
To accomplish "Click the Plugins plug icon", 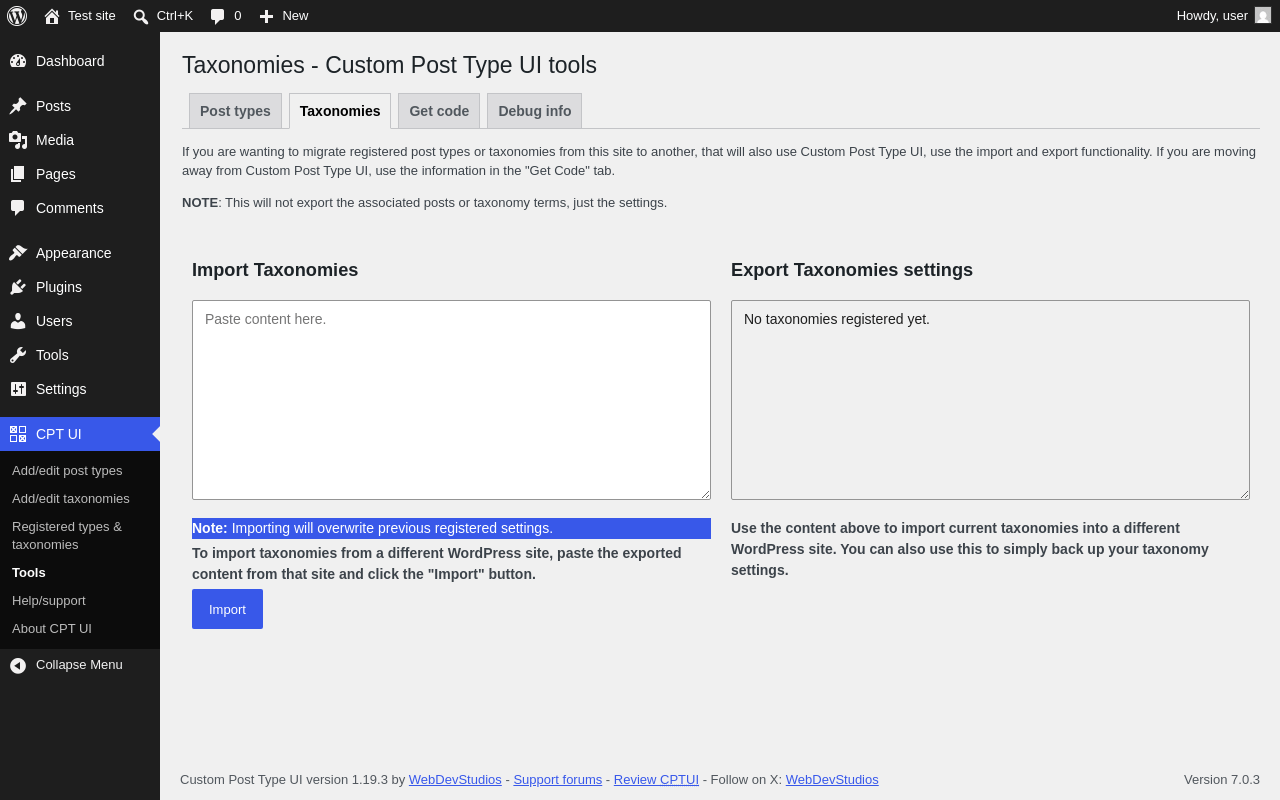I will point(18,287).
